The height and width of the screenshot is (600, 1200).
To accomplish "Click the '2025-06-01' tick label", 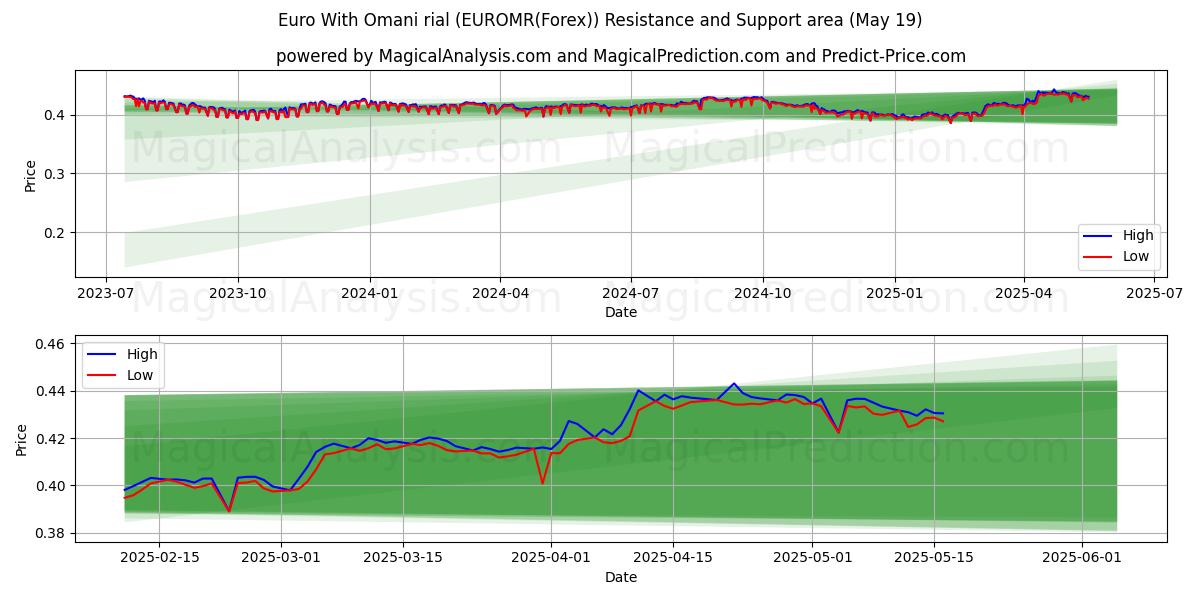I will tap(1083, 558).
